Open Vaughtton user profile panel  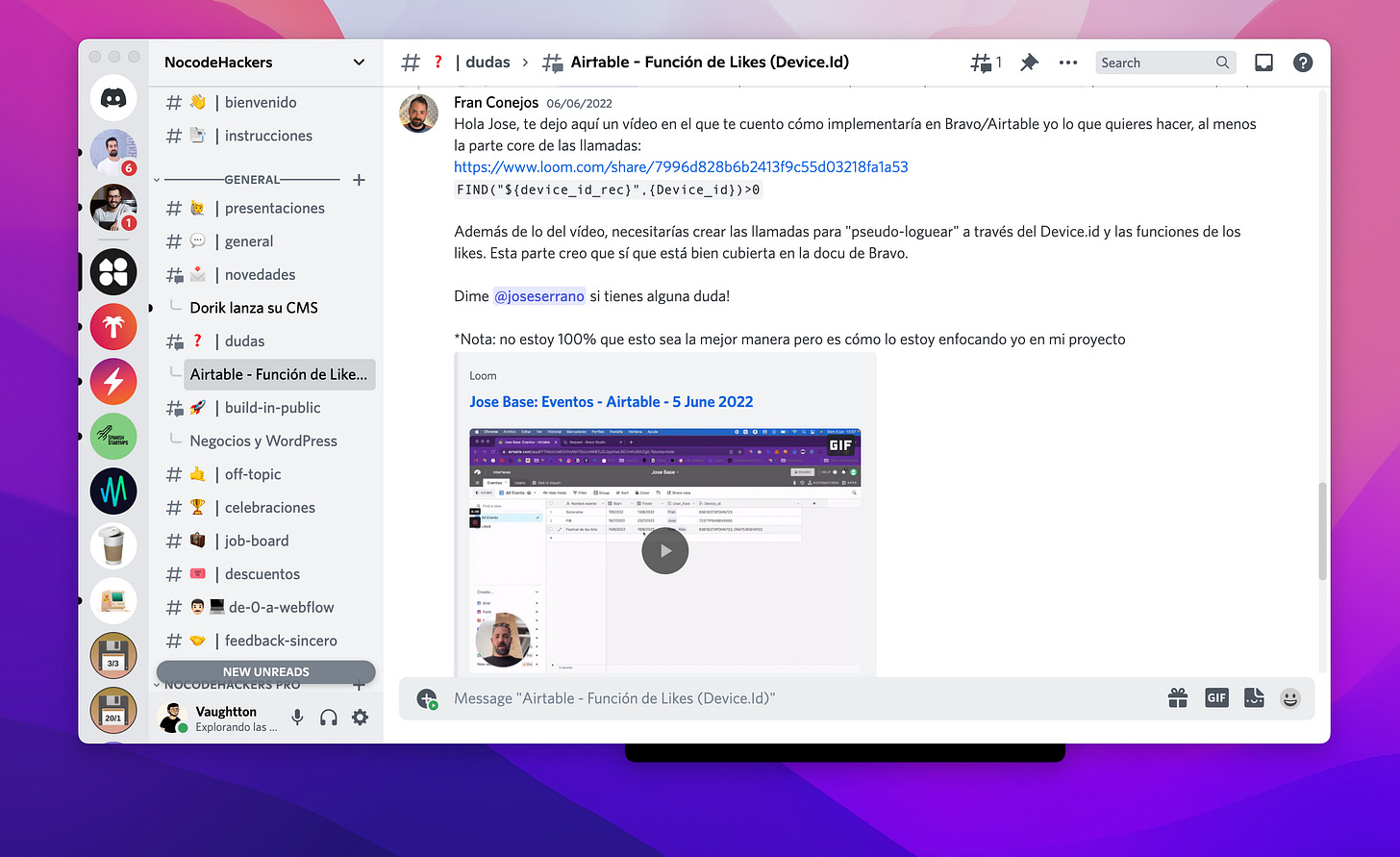pos(219,718)
